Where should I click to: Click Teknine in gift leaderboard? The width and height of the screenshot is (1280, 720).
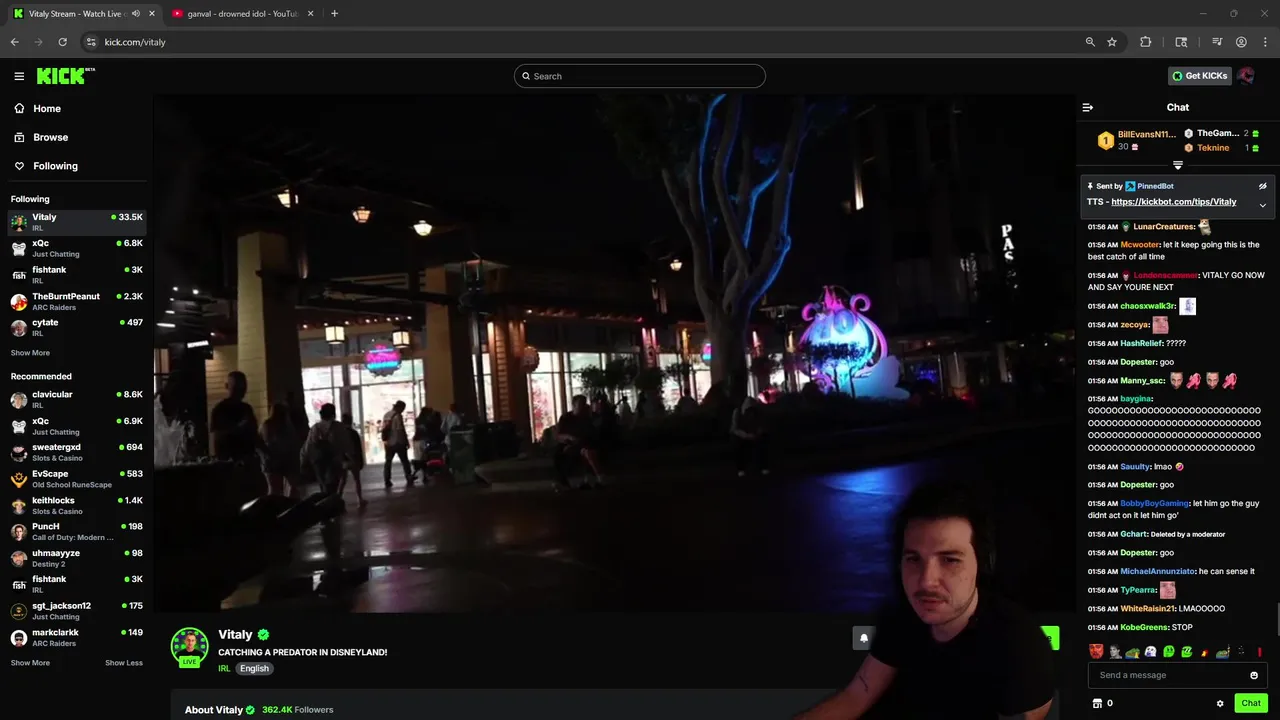pyautogui.click(x=1213, y=148)
